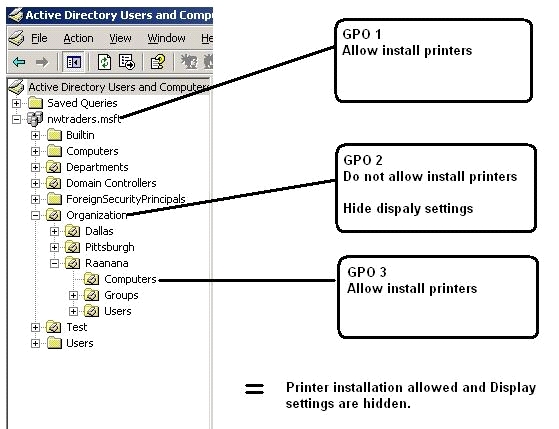Image resolution: width=559 pixels, height=429 pixels.
Task: Open the View menu
Action: 120,38
